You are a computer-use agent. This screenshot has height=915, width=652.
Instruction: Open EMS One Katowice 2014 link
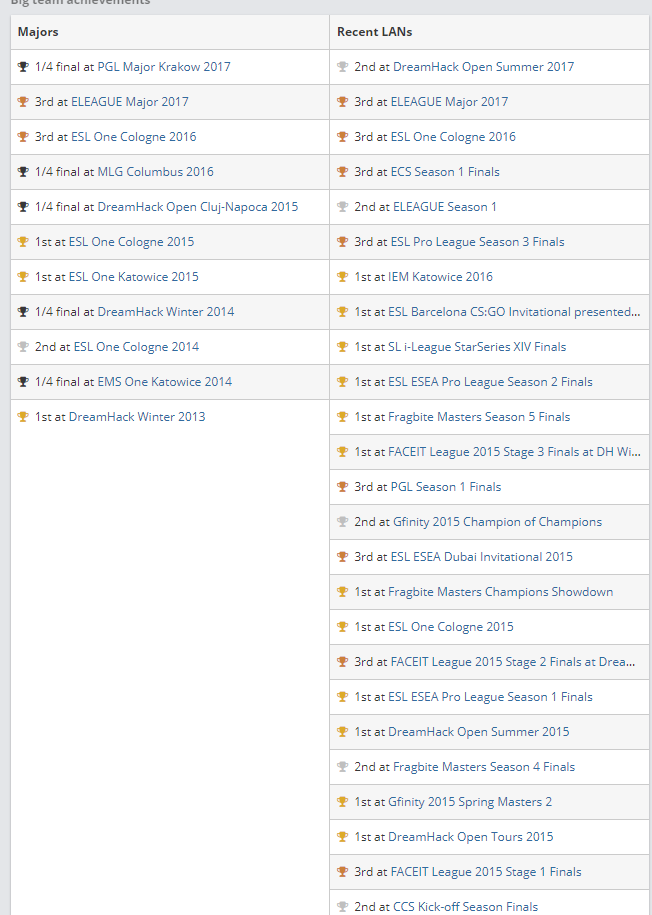(x=165, y=382)
